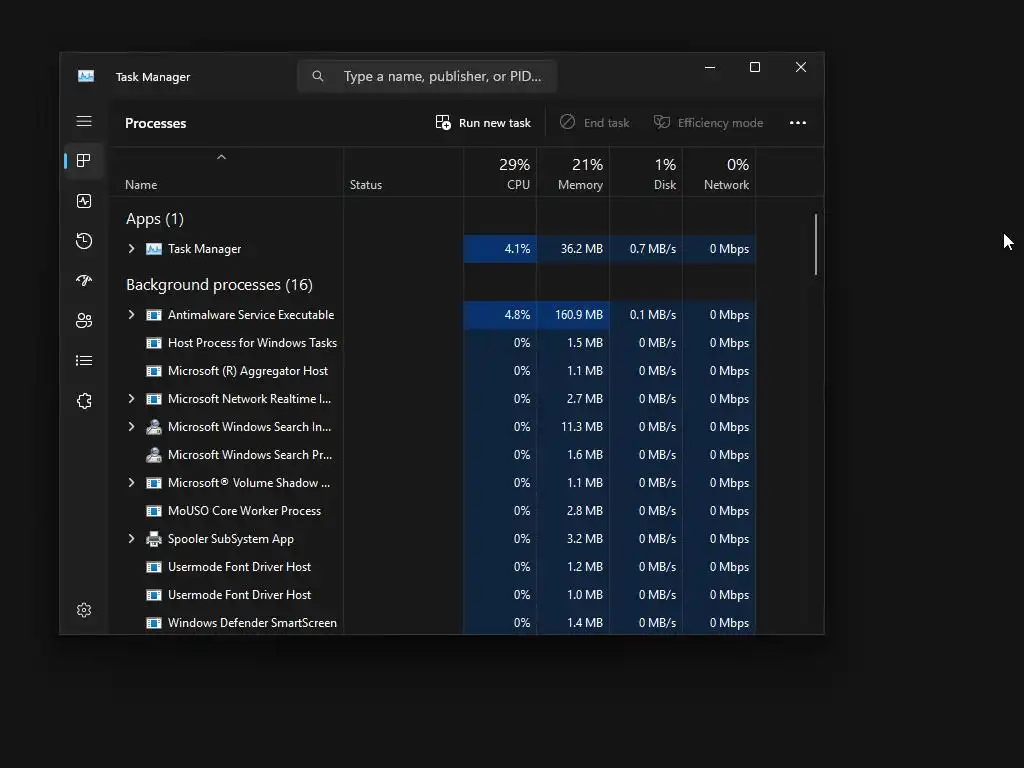Open the Startup apps sidebar page
Screen dimensions: 1024x768
tap(84, 281)
